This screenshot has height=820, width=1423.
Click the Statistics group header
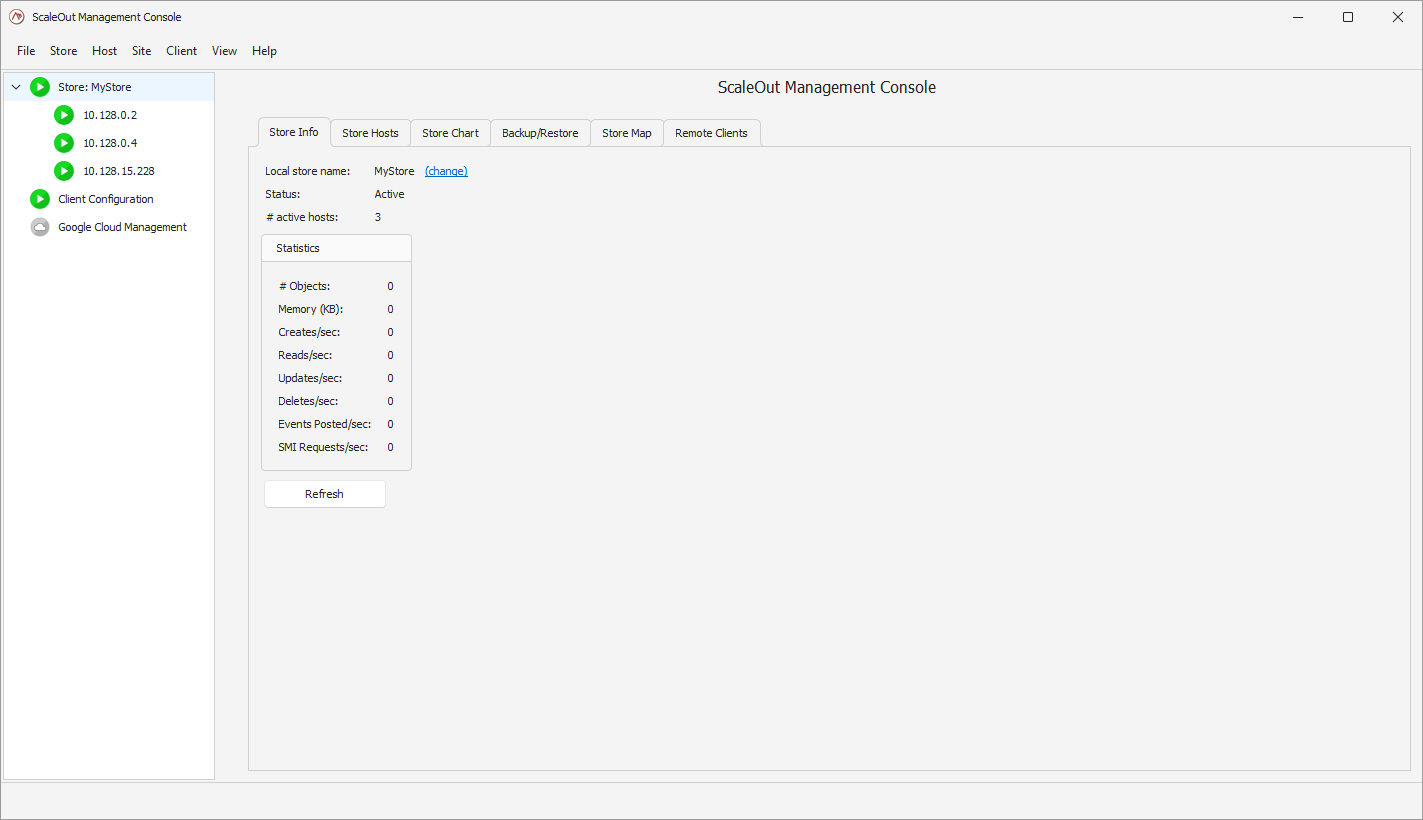coord(336,248)
